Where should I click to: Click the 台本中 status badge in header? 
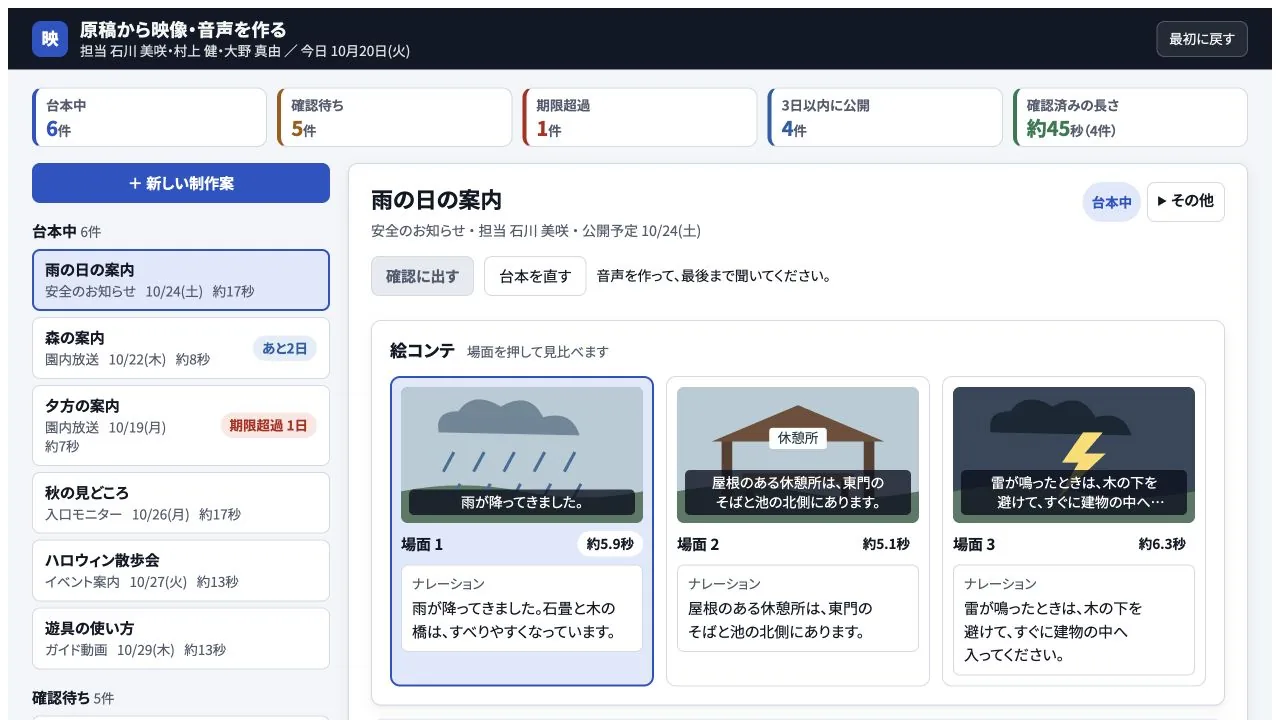pyautogui.click(x=1111, y=202)
